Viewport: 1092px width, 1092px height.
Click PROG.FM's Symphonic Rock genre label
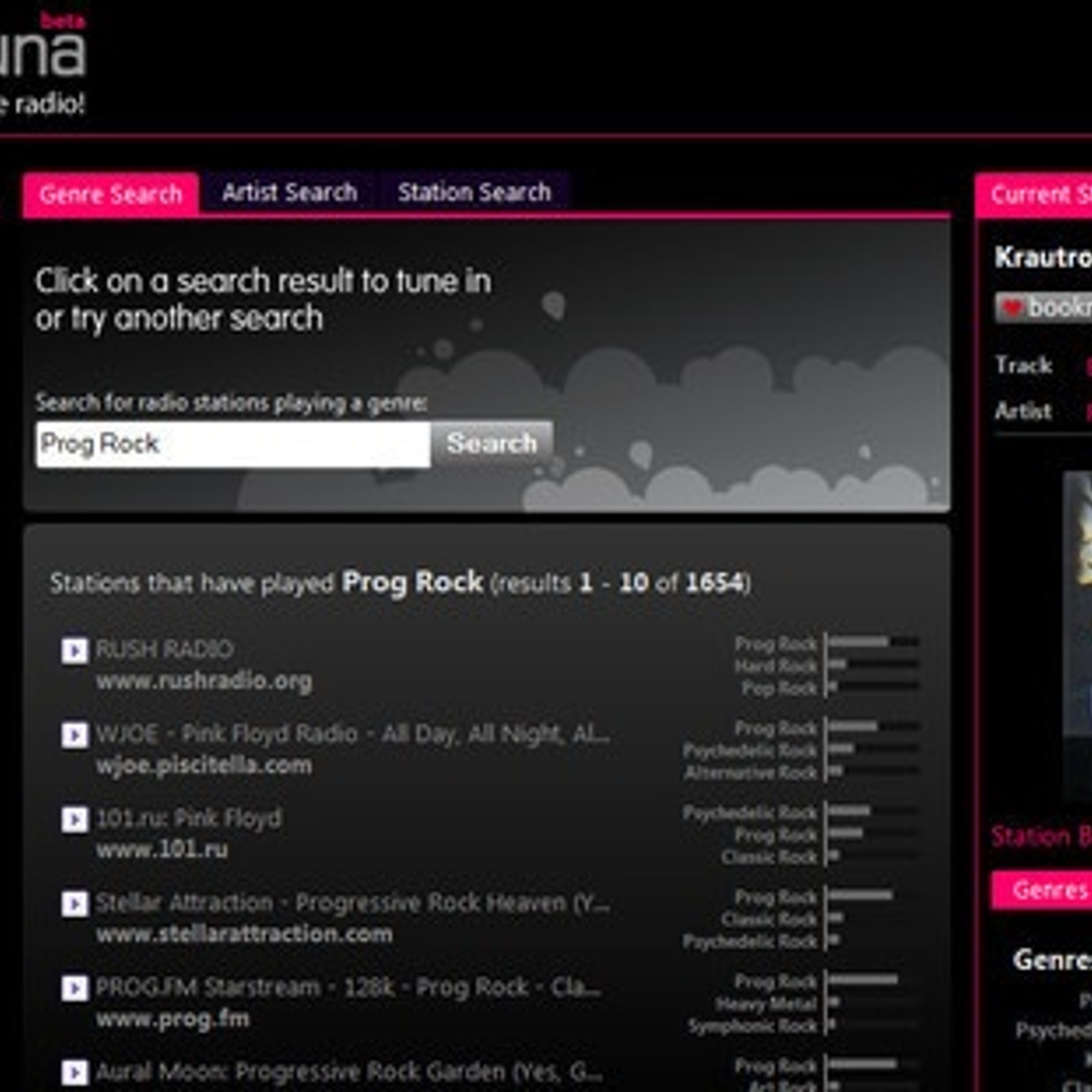point(753,1026)
